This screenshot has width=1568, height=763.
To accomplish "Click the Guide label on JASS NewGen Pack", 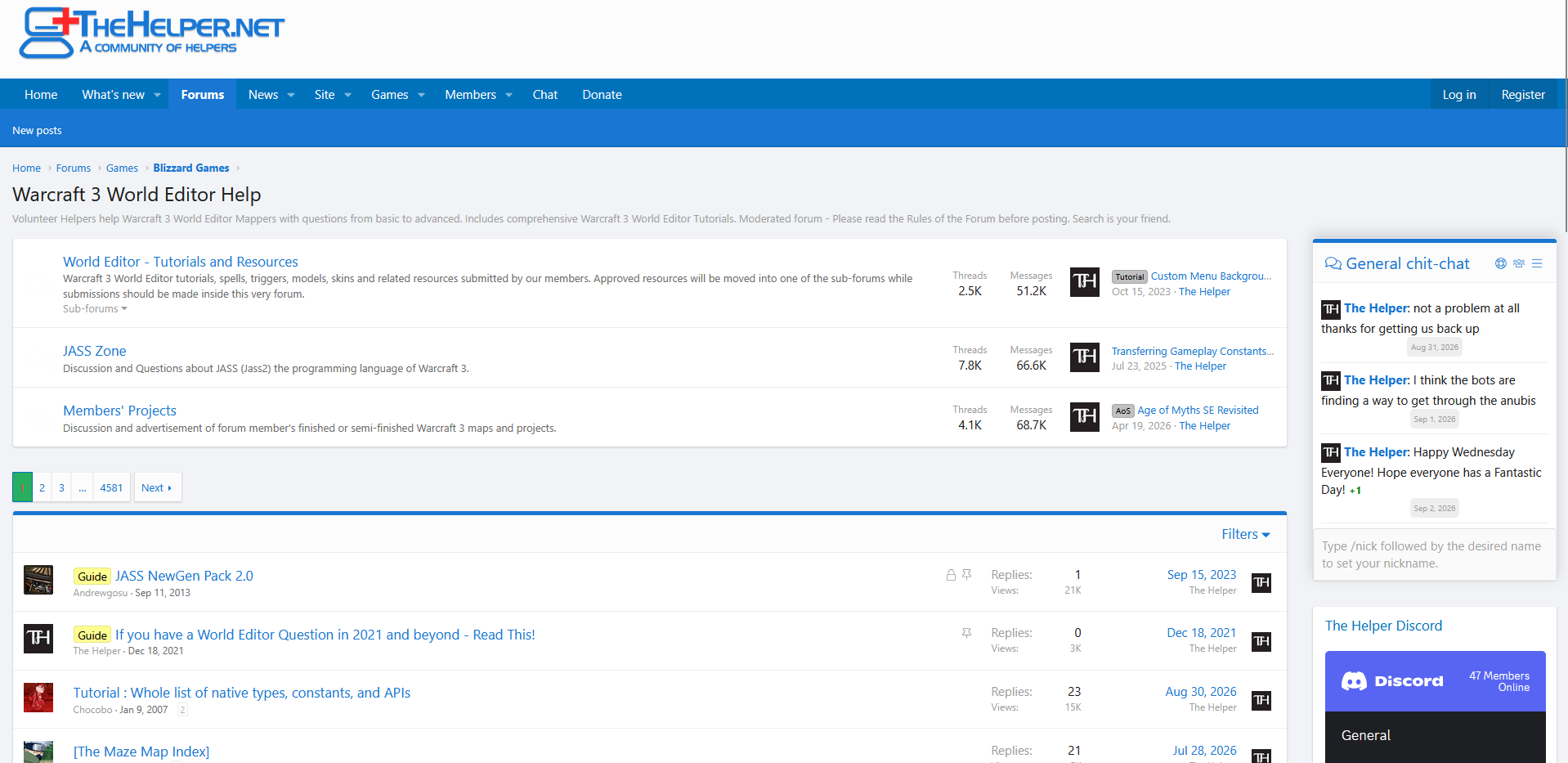I will (x=92, y=577).
